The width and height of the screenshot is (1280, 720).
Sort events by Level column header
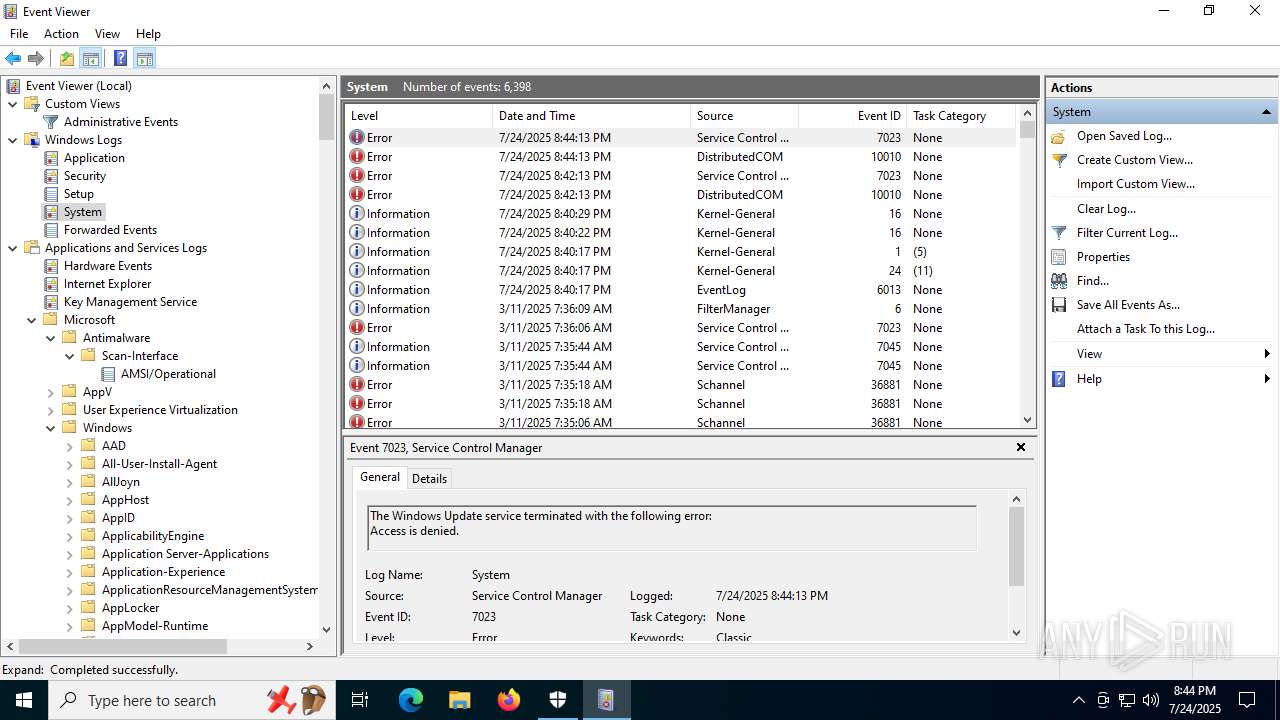point(418,116)
